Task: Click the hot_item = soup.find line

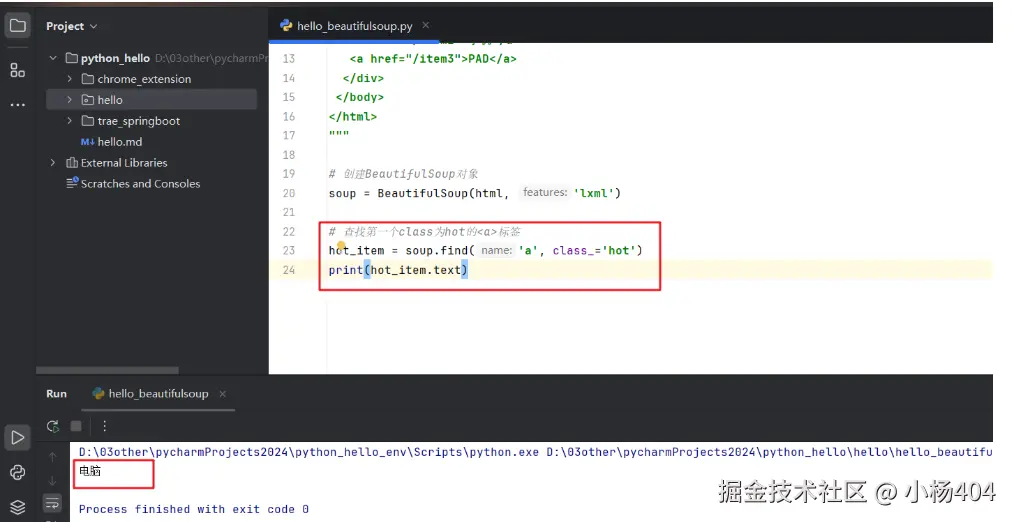Action: click(x=485, y=250)
